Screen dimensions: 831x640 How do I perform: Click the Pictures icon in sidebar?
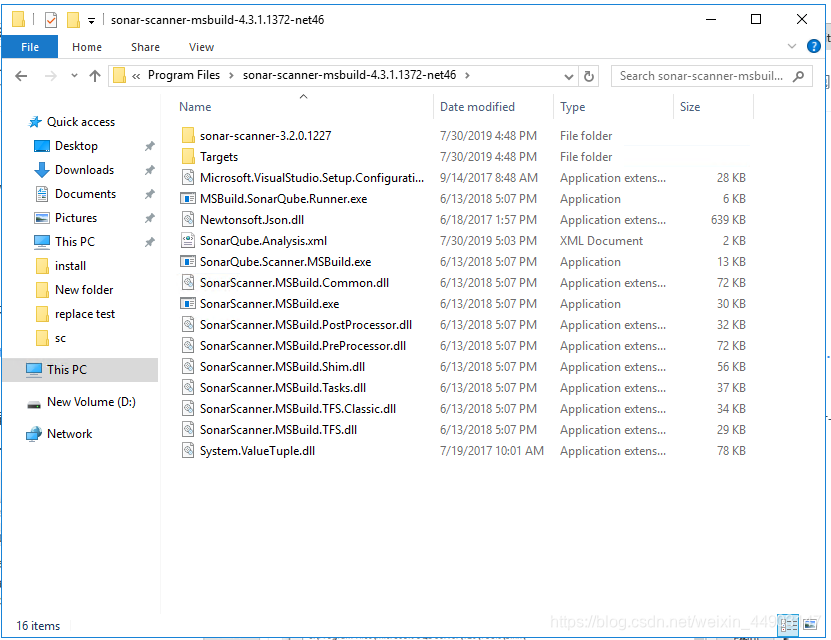pyautogui.click(x=42, y=218)
